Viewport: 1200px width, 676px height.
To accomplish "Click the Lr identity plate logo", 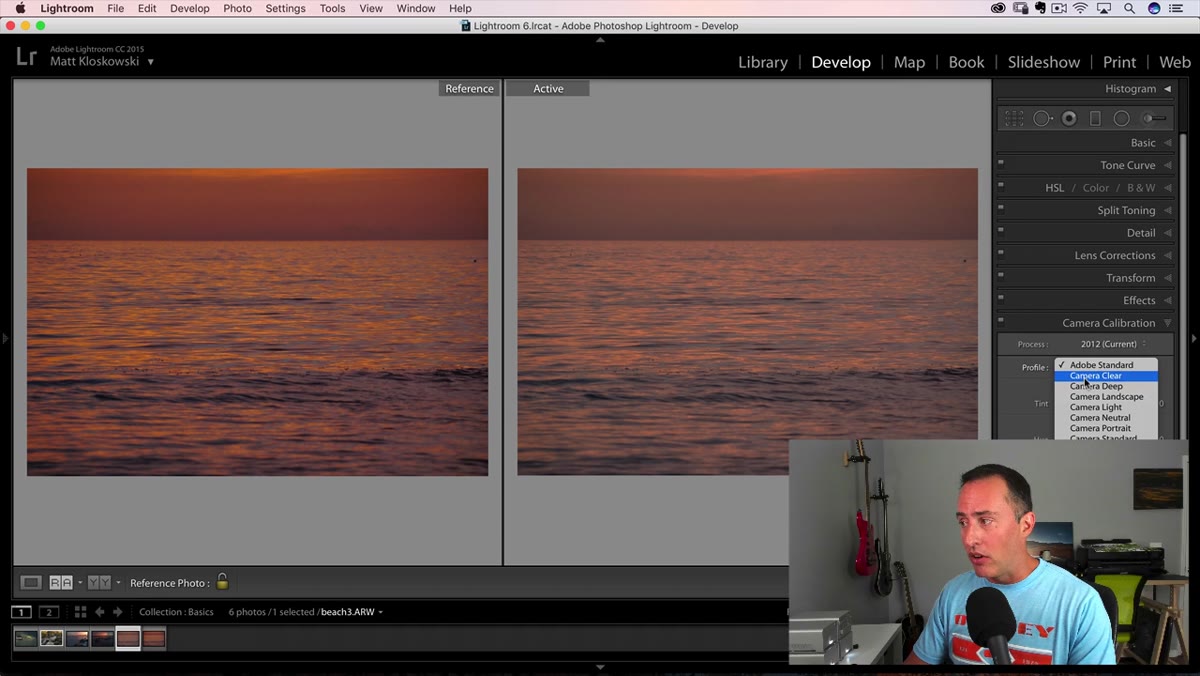I will point(27,56).
